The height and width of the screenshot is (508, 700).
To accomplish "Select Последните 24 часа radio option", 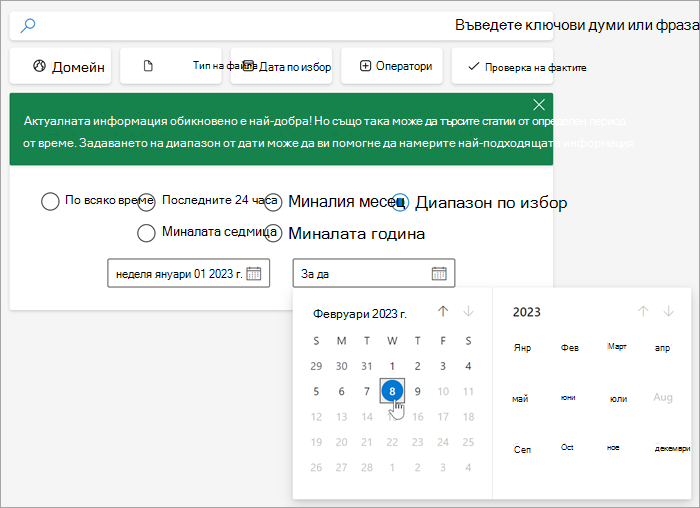I will (x=146, y=202).
